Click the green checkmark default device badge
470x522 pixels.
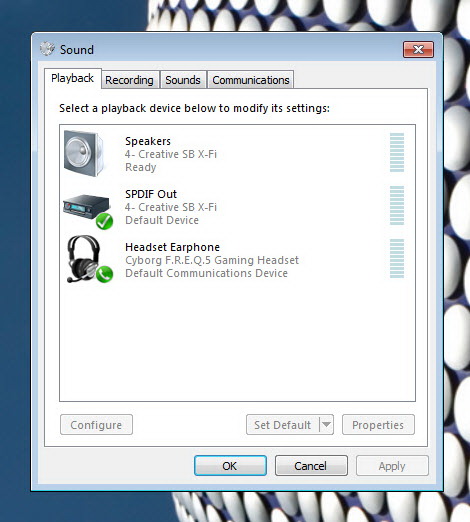105,221
